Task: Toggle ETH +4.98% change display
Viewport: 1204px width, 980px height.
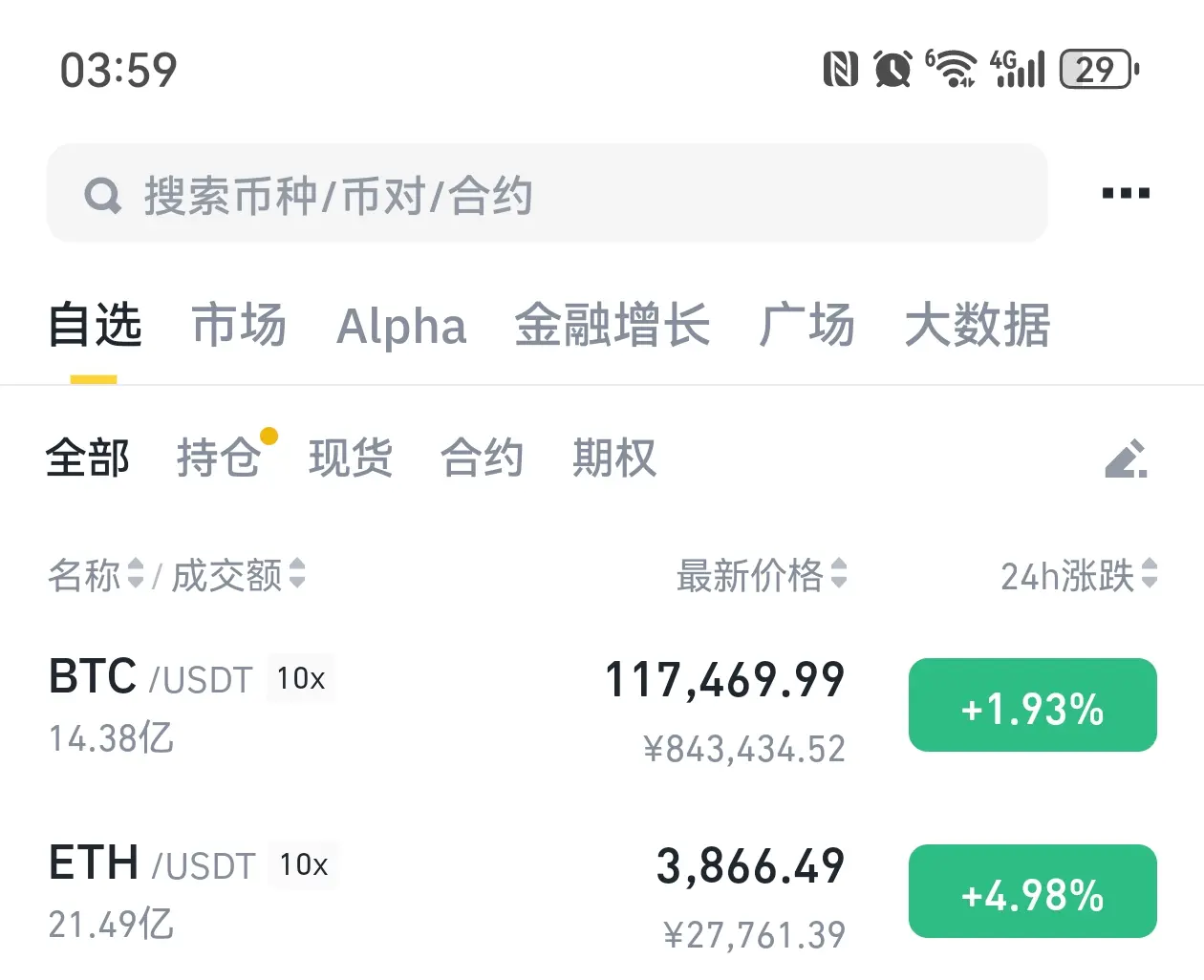Action: click(x=1032, y=891)
